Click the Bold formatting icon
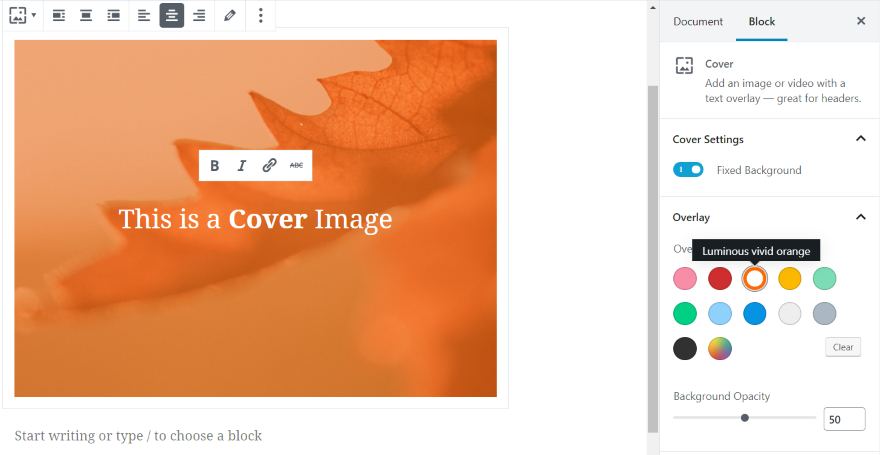880x455 pixels. click(x=214, y=166)
